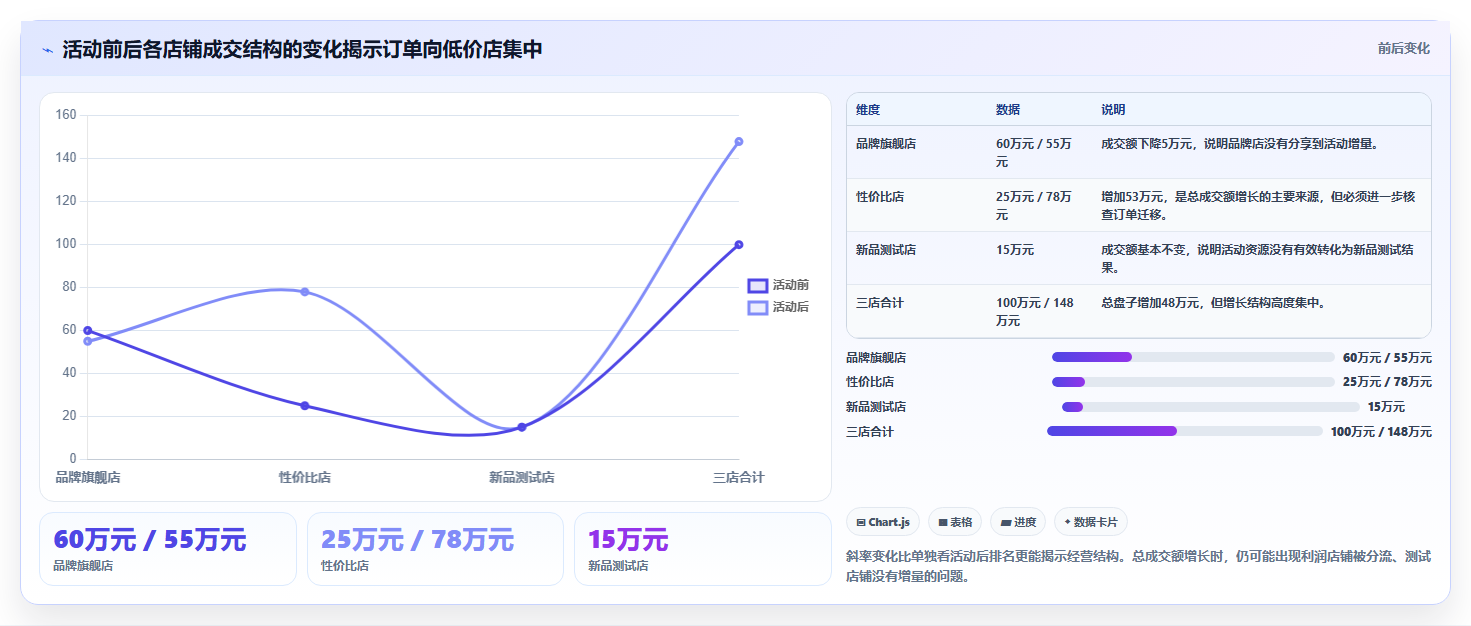The height and width of the screenshot is (626, 1471).
Task: Select the 新品测试店 table row label
Action: point(886,250)
